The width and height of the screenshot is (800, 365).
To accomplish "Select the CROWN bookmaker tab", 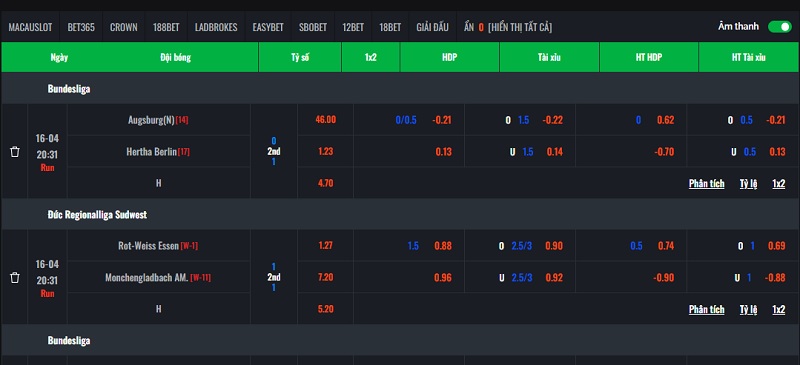I will [123, 27].
